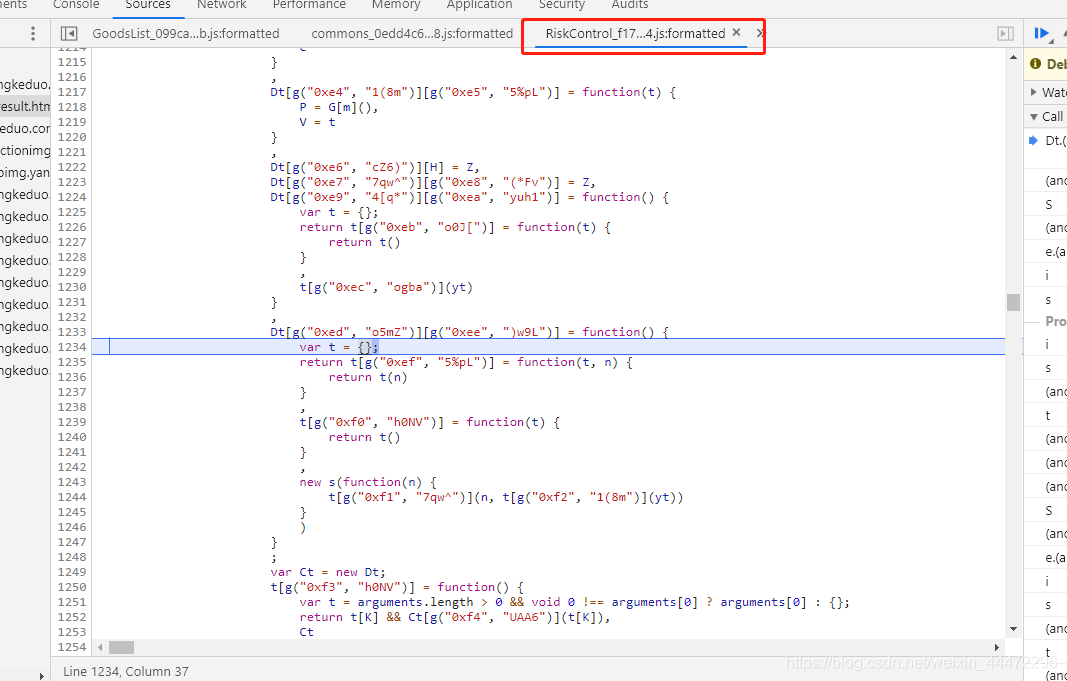The image size is (1067, 681).
Task: Click the 'var t = {};' code on line 1234
Action: 338,347
